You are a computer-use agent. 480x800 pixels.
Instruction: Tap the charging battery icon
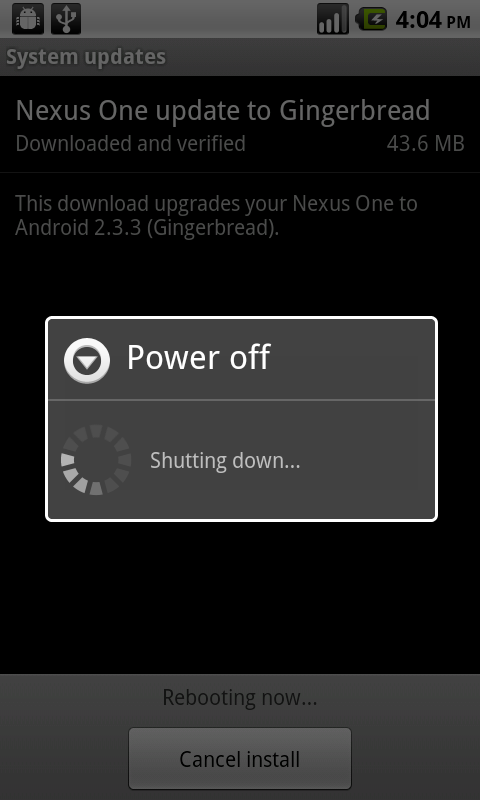[x=371, y=20]
